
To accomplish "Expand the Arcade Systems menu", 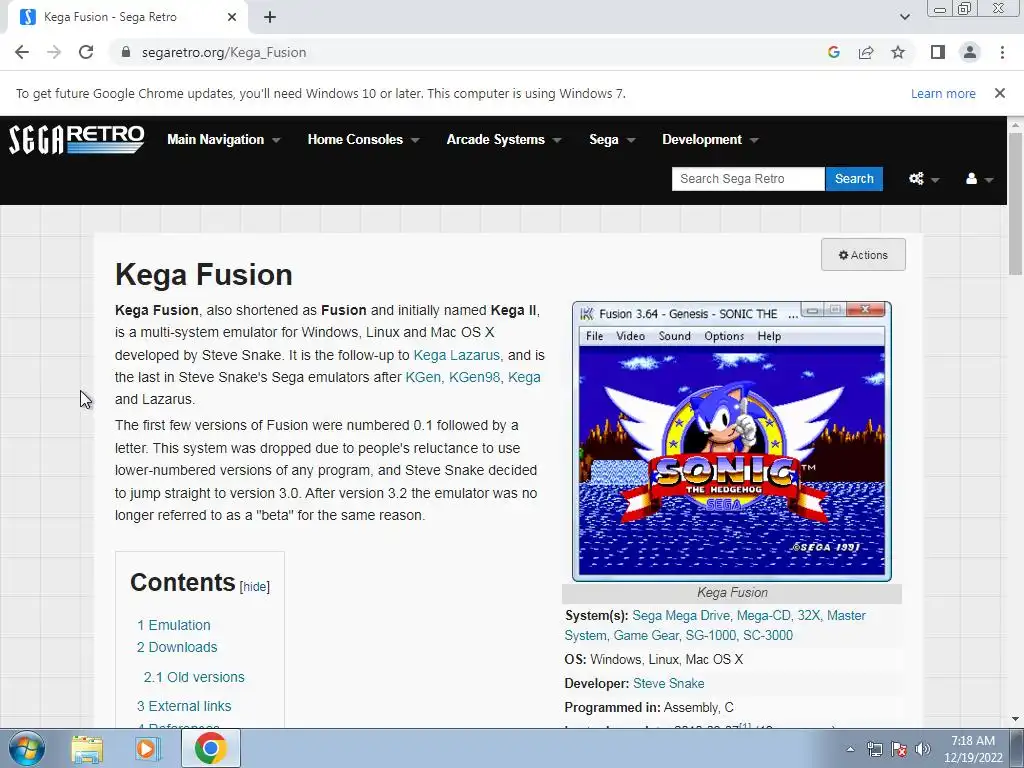I will click(504, 140).
